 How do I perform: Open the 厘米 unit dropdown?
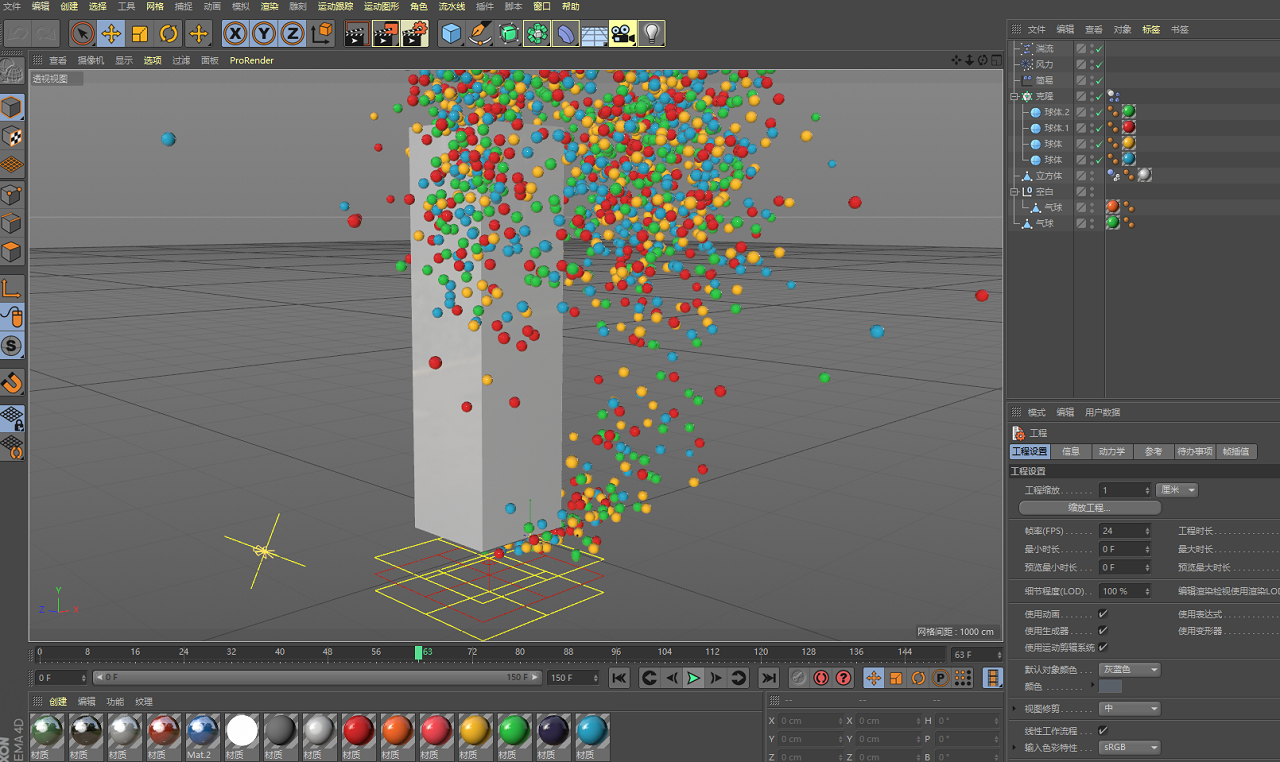click(x=1176, y=490)
